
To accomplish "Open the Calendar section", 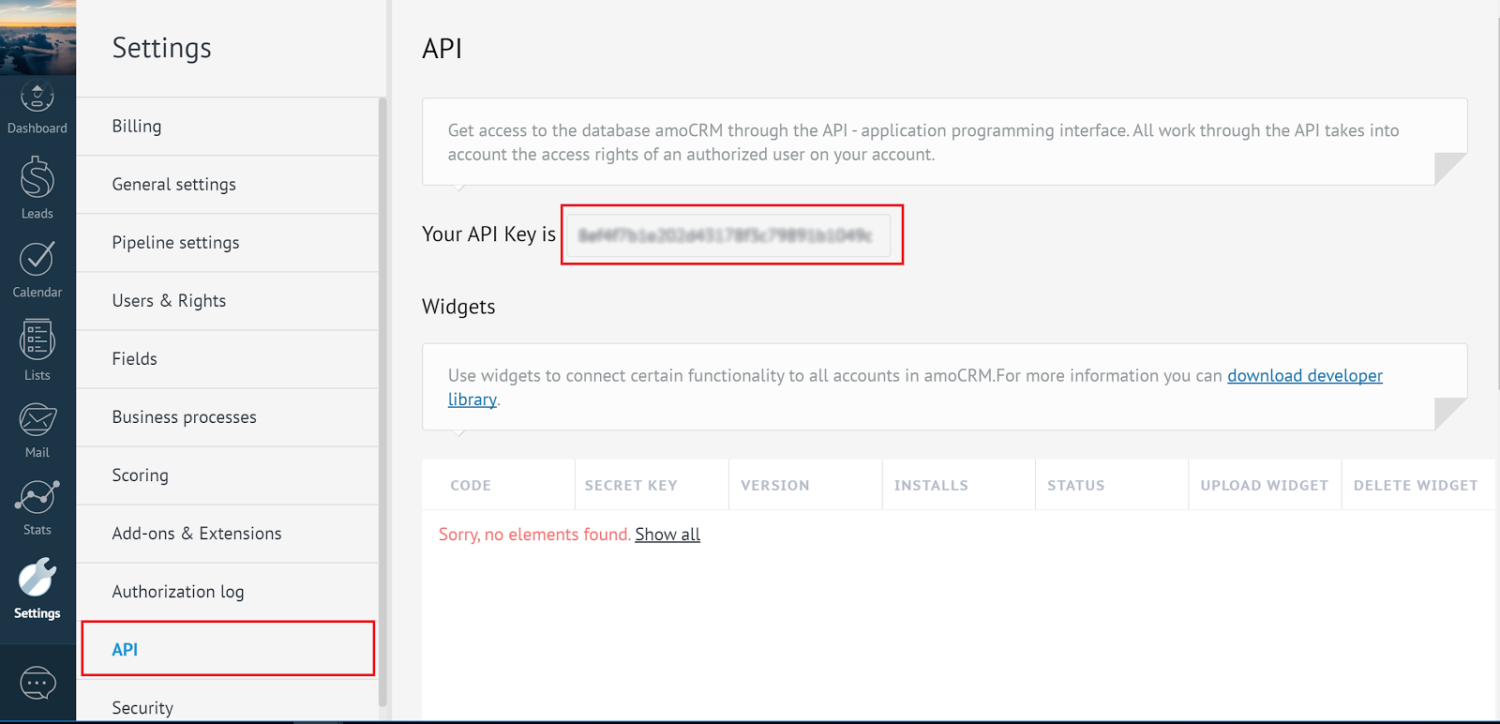I will coord(37,265).
